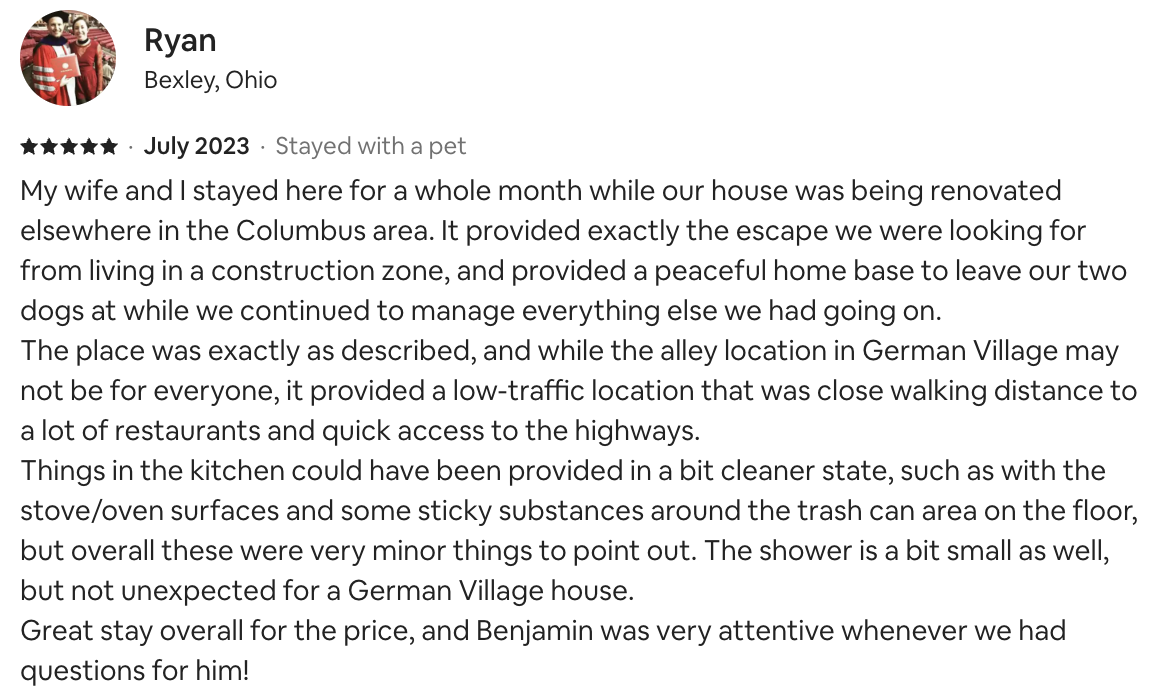Click the first star in the rating
Viewport: 1166px width, 698px height.
pos(28,147)
